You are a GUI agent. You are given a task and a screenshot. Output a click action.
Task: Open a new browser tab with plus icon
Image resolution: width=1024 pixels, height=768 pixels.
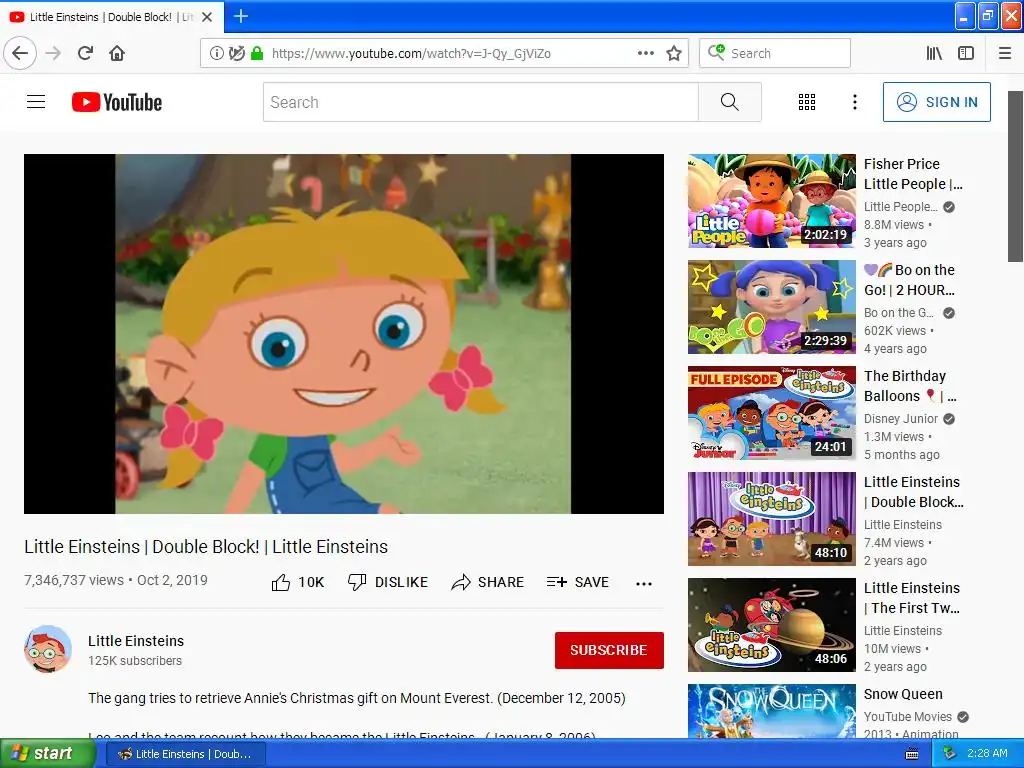241,16
